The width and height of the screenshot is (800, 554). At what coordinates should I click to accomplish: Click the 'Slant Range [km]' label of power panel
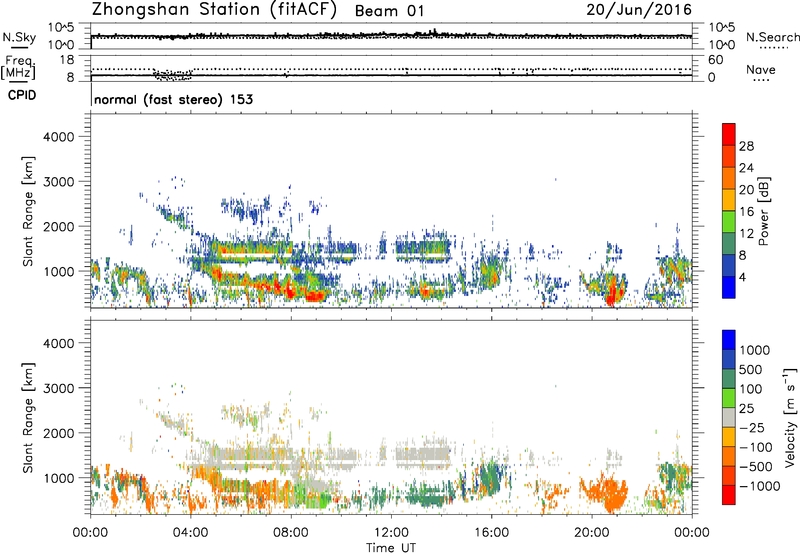tap(28, 211)
